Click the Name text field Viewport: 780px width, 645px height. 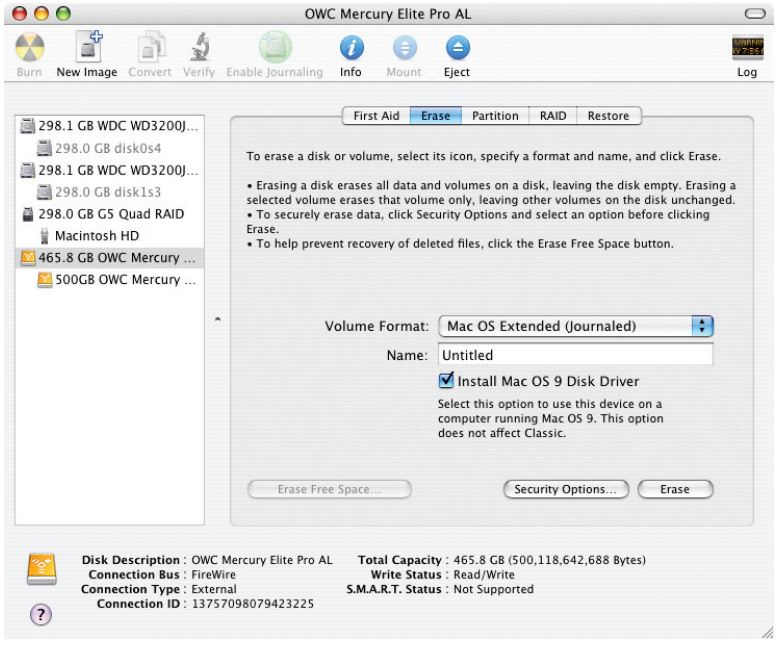(576, 355)
